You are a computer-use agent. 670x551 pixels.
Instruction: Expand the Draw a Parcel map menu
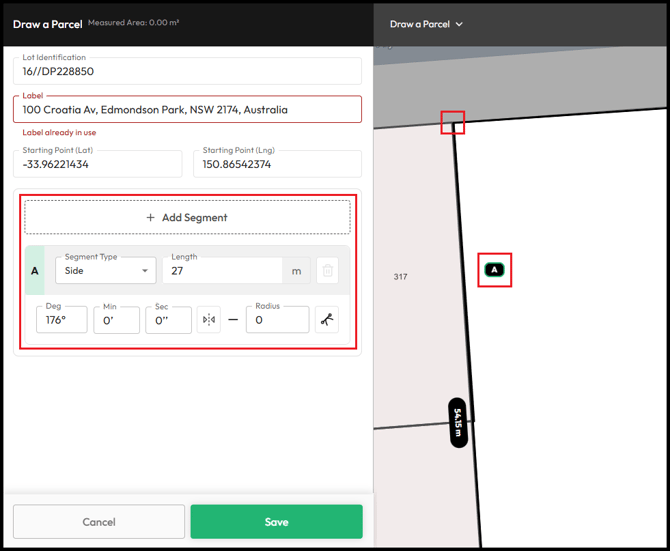[426, 24]
